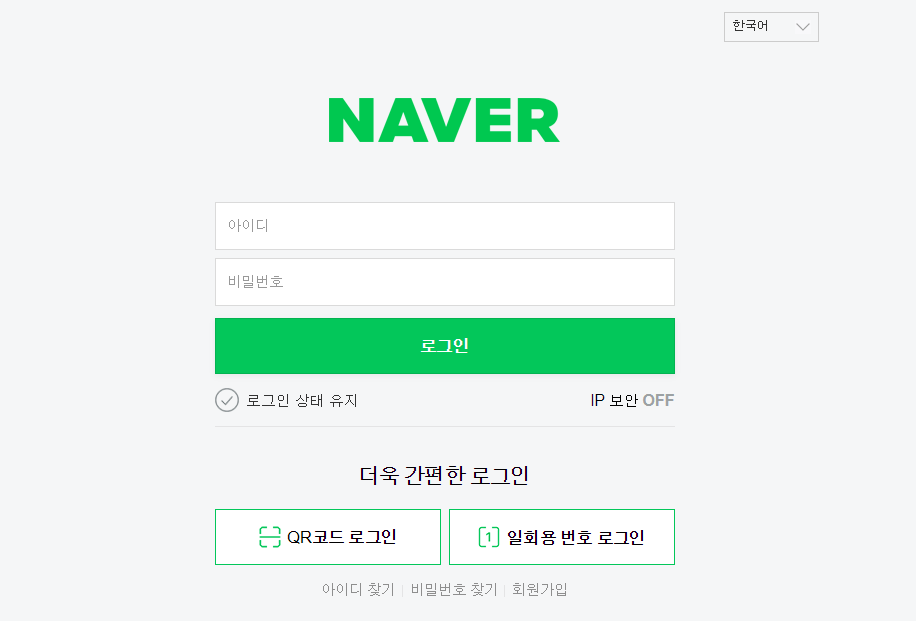
Task: Open the 한국어 language dropdown
Action: tap(771, 27)
